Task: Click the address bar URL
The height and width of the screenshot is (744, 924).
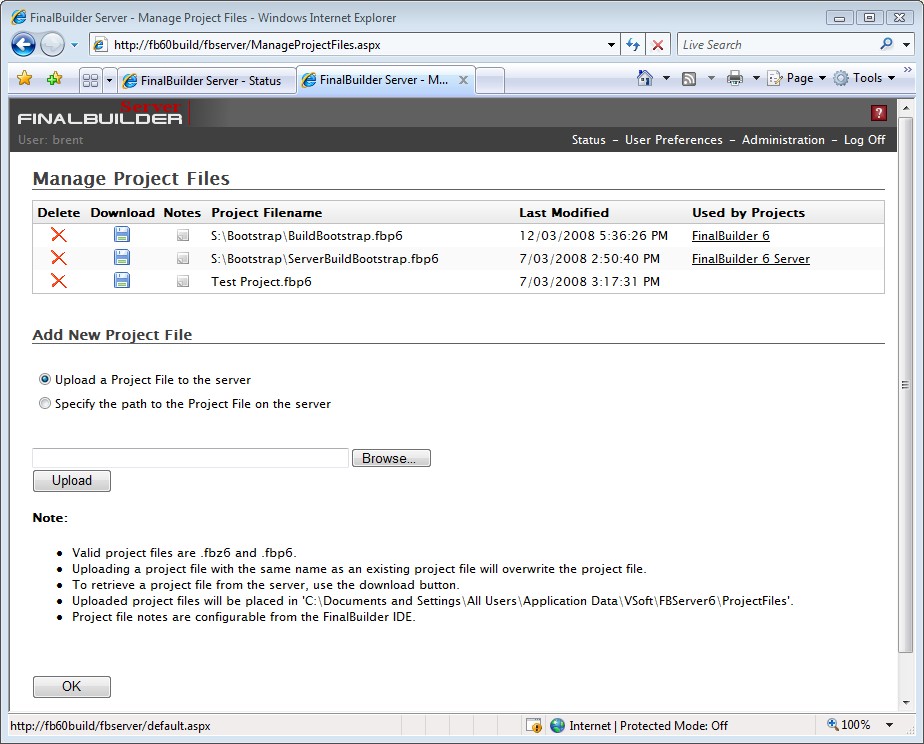Action: pos(247,45)
